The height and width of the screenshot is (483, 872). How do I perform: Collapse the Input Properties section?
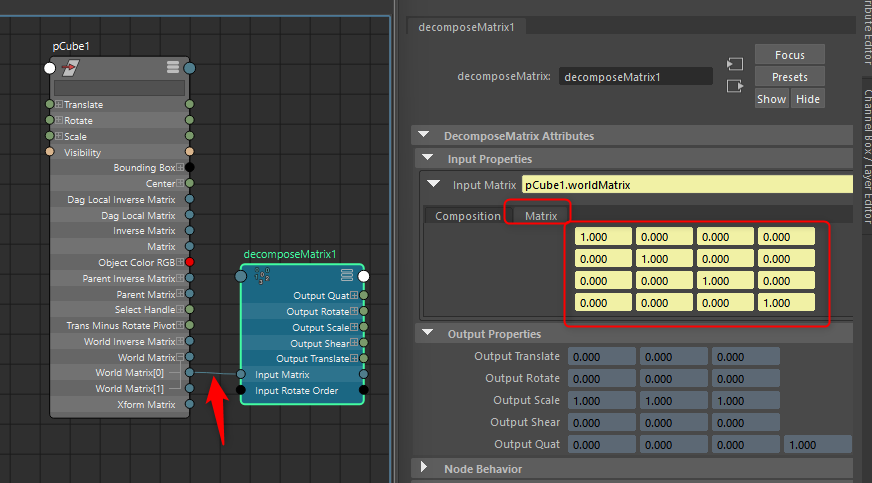[428, 158]
